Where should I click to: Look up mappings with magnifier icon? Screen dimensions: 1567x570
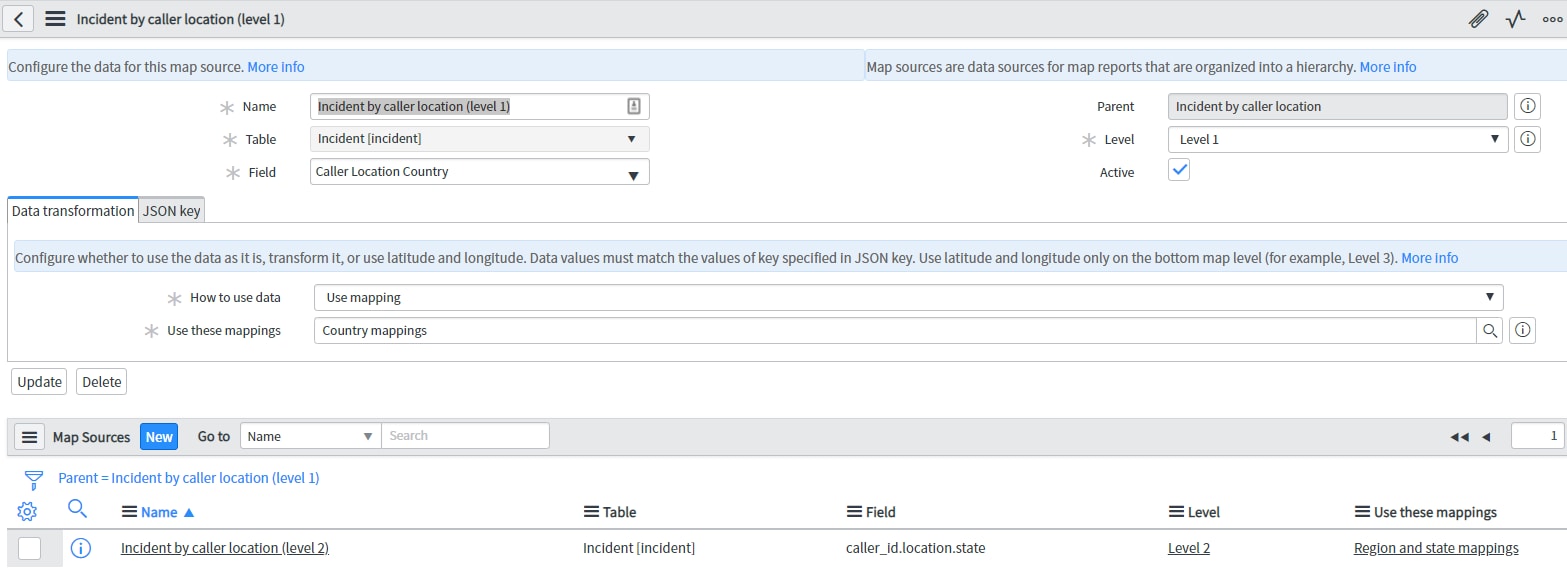coord(1490,330)
